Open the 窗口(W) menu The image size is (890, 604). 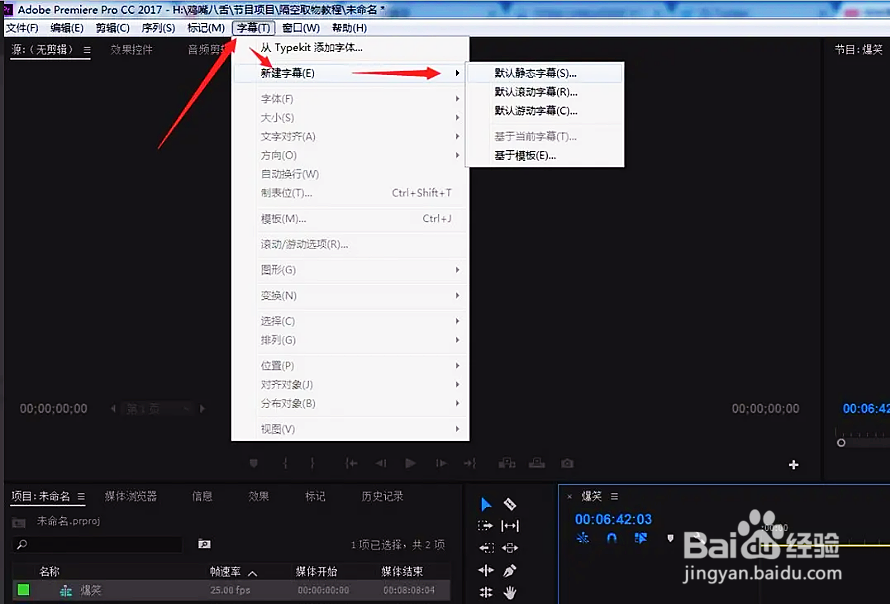click(x=301, y=28)
